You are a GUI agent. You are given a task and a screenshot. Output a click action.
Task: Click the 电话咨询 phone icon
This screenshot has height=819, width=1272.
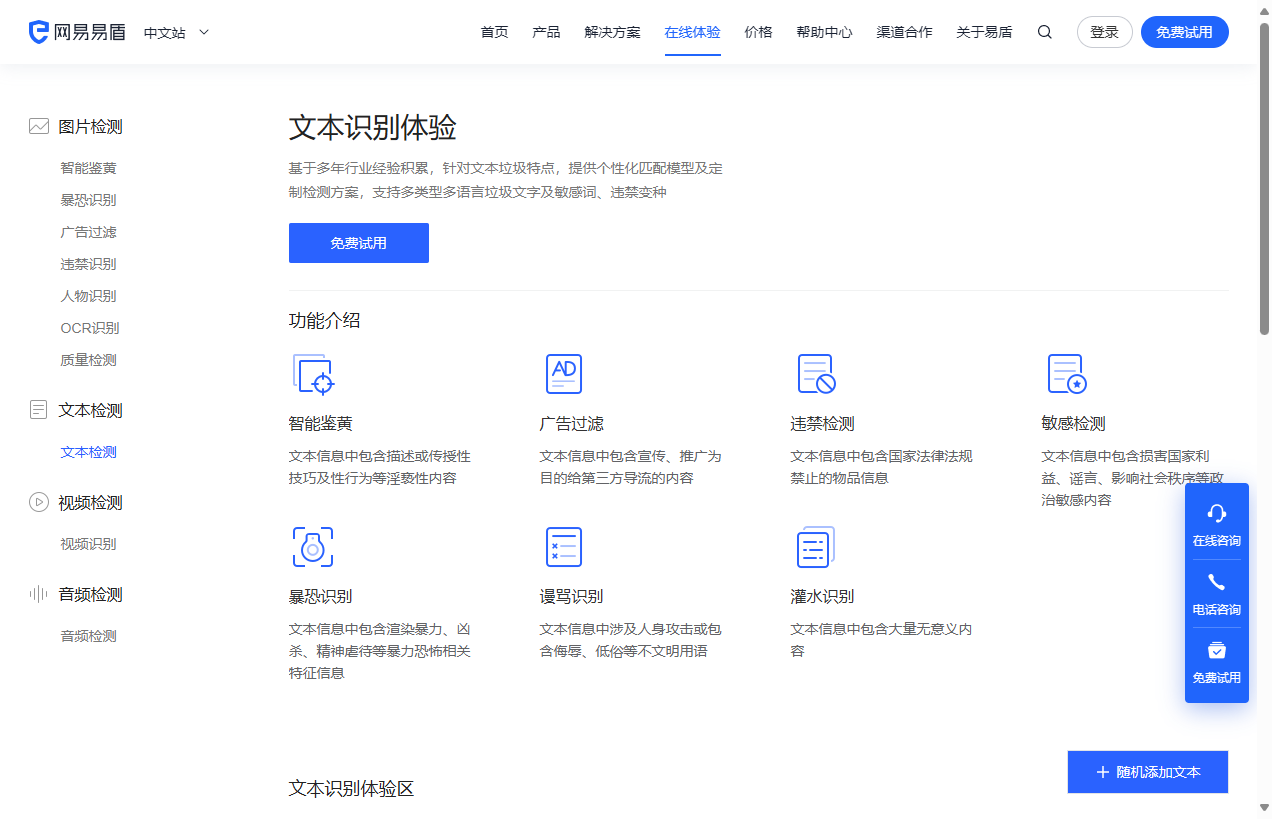click(x=1216, y=582)
